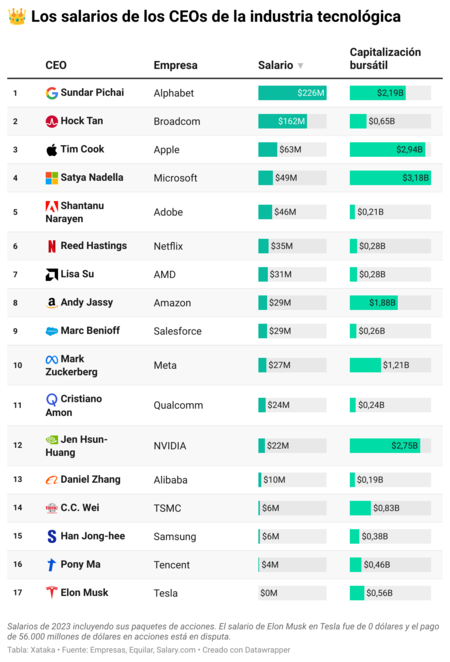
Task: Click the Samsung logo next to Han Jong-hee
Action: (52, 536)
